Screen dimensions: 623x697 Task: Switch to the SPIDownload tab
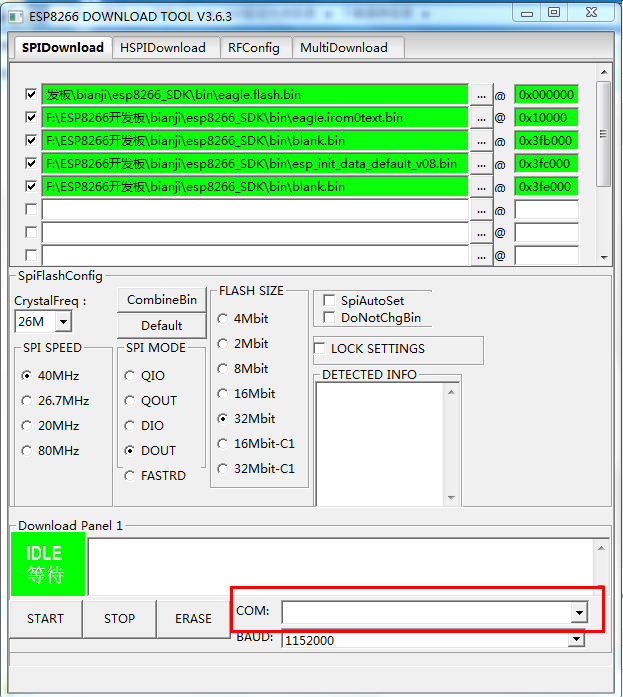coord(63,48)
